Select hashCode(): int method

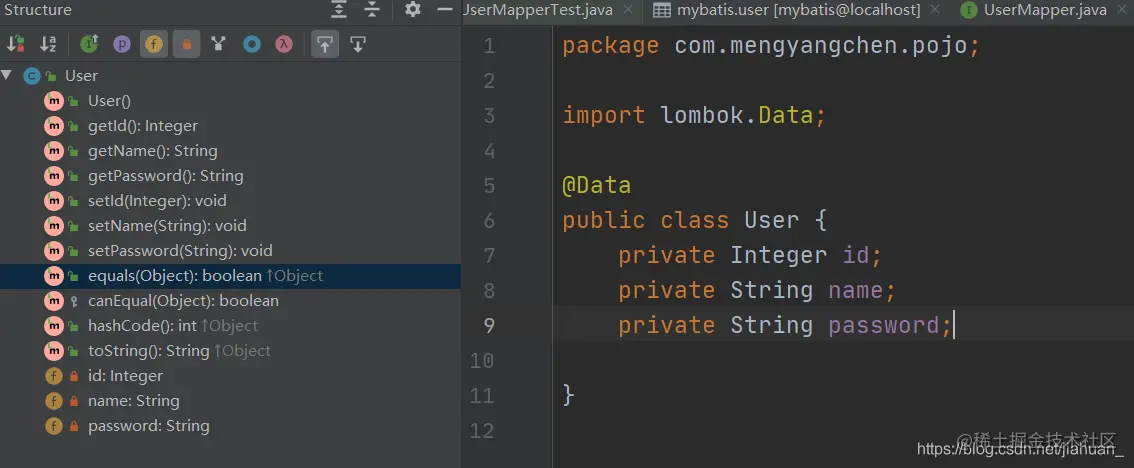tap(173, 326)
